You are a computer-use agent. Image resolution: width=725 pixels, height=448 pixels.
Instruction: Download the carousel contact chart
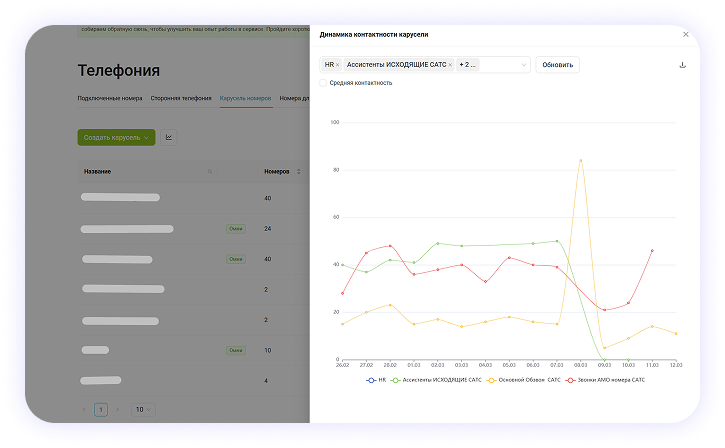[682, 65]
